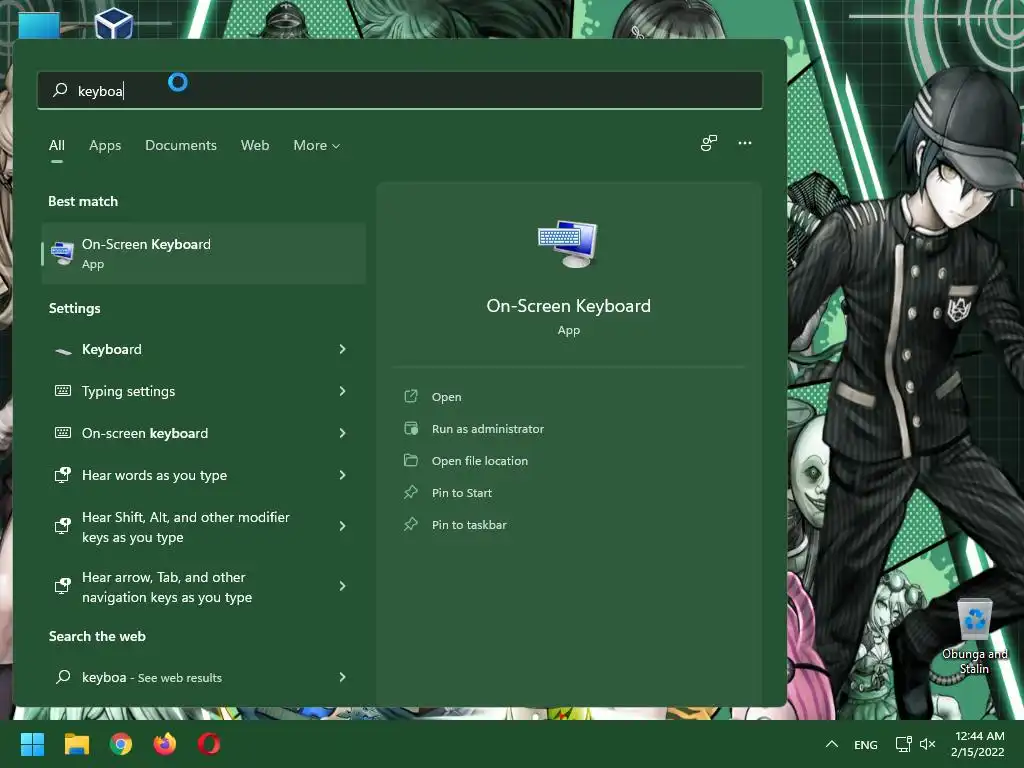Click Open in the app actions

[446, 397]
